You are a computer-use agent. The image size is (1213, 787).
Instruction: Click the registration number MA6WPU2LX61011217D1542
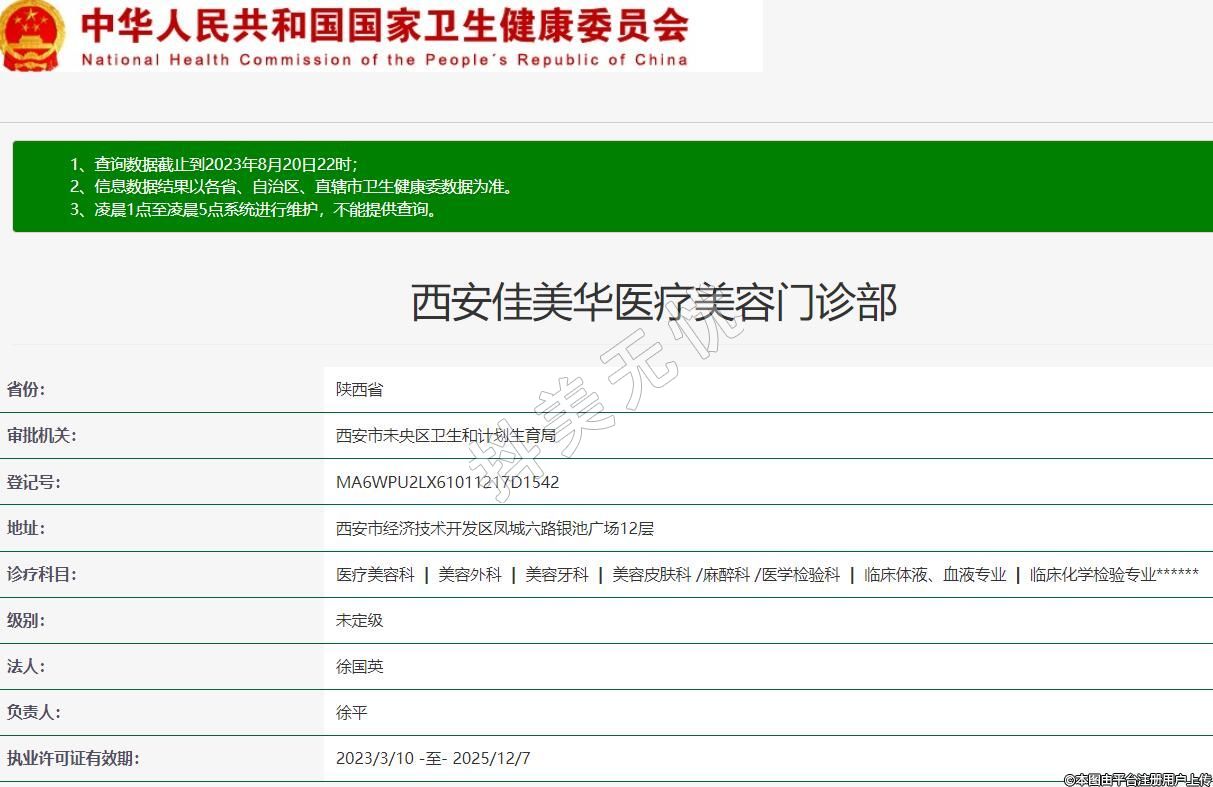click(447, 482)
